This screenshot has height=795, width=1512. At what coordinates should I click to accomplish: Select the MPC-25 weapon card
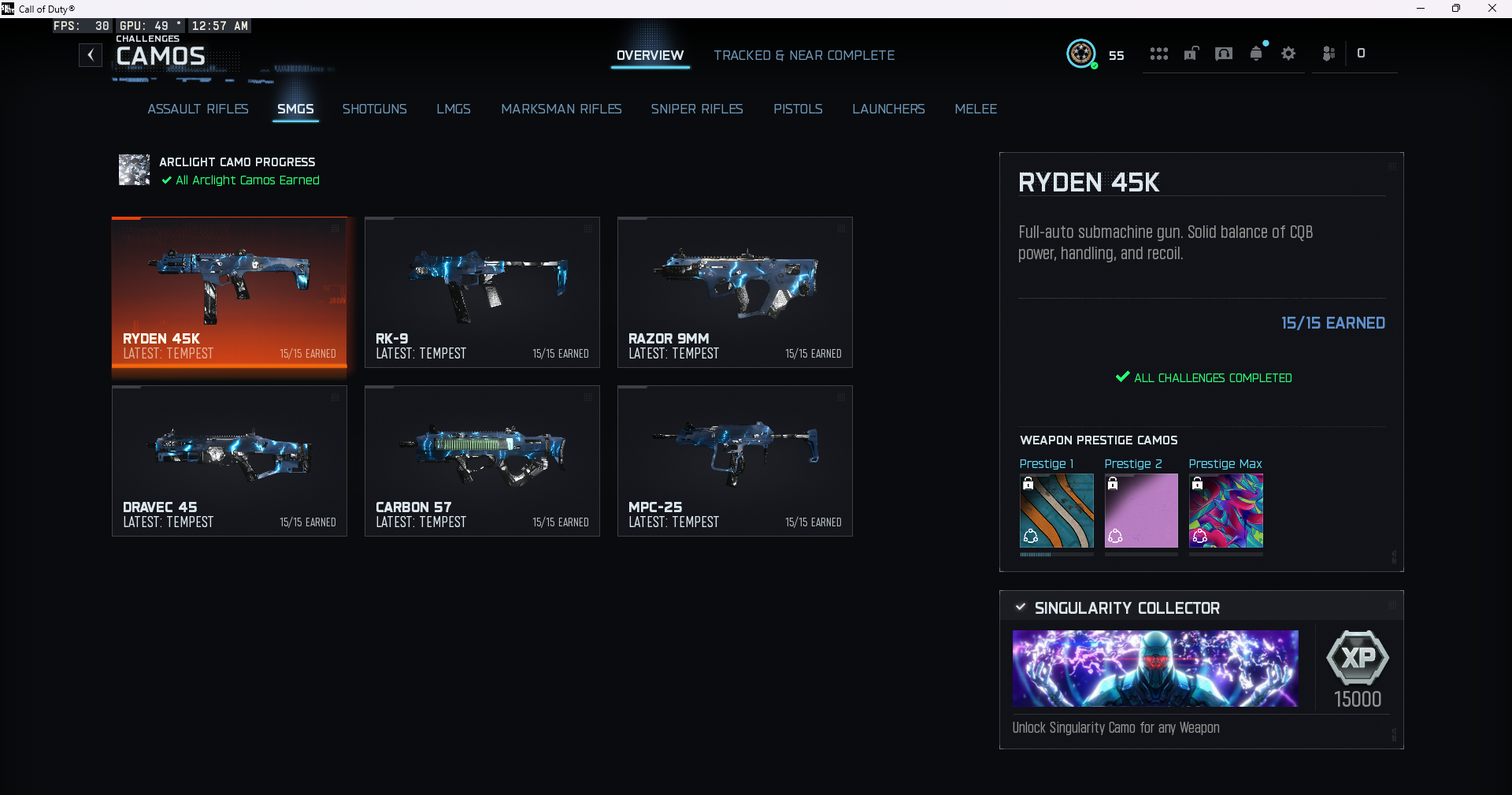point(735,461)
